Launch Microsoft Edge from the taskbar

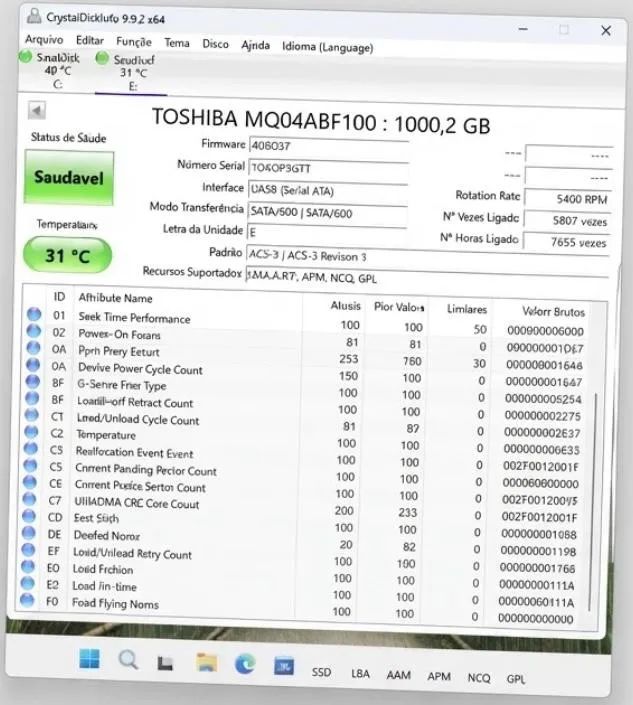(x=245, y=664)
